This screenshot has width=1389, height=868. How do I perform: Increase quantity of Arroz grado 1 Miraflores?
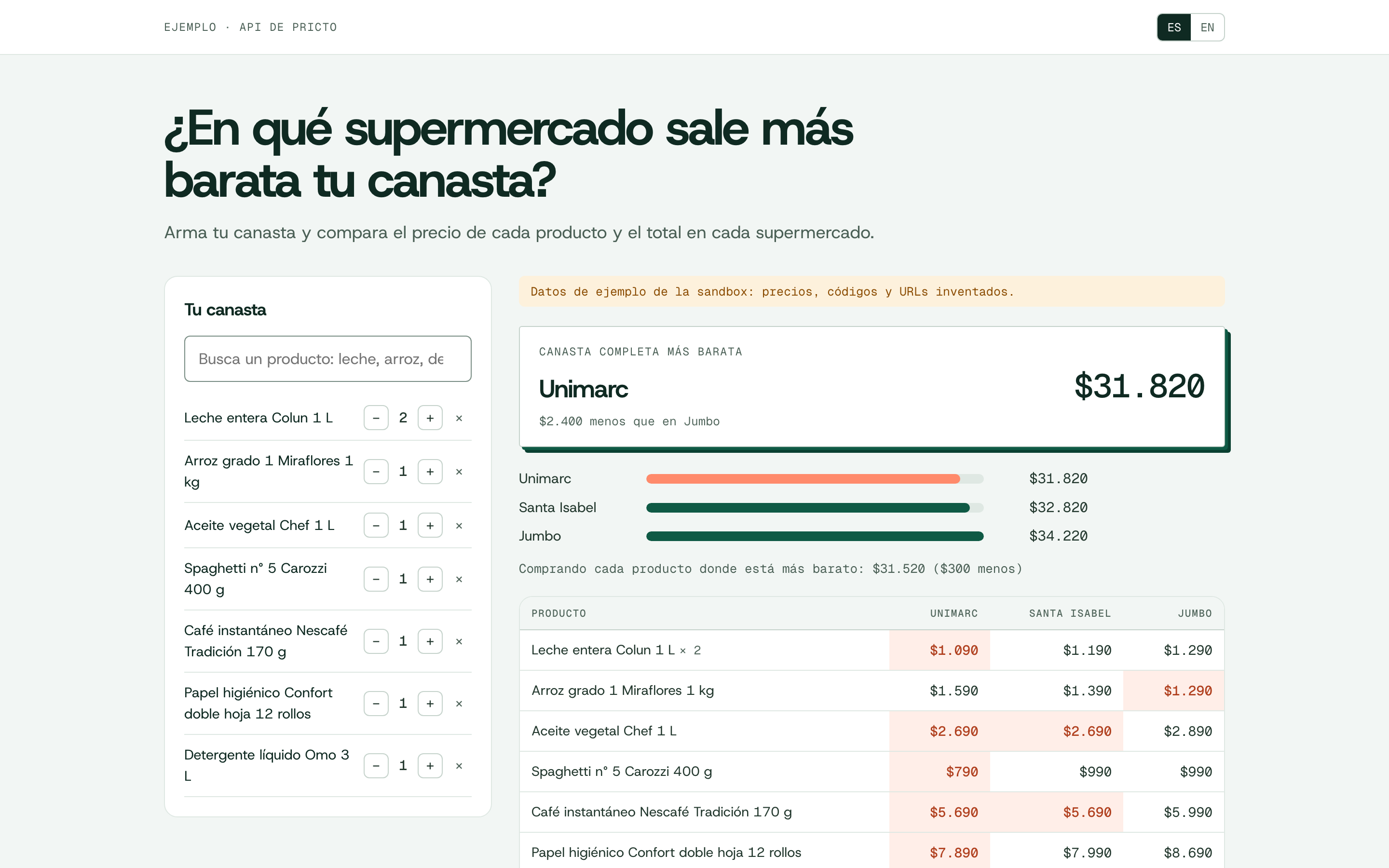pos(430,471)
